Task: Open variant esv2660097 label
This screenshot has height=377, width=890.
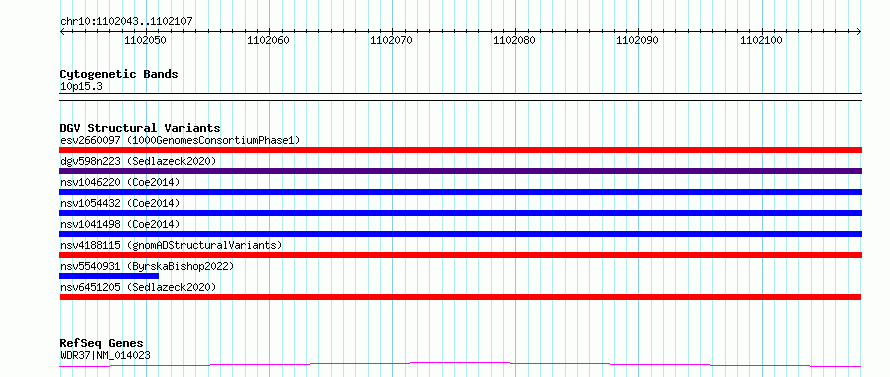Action: (180, 140)
